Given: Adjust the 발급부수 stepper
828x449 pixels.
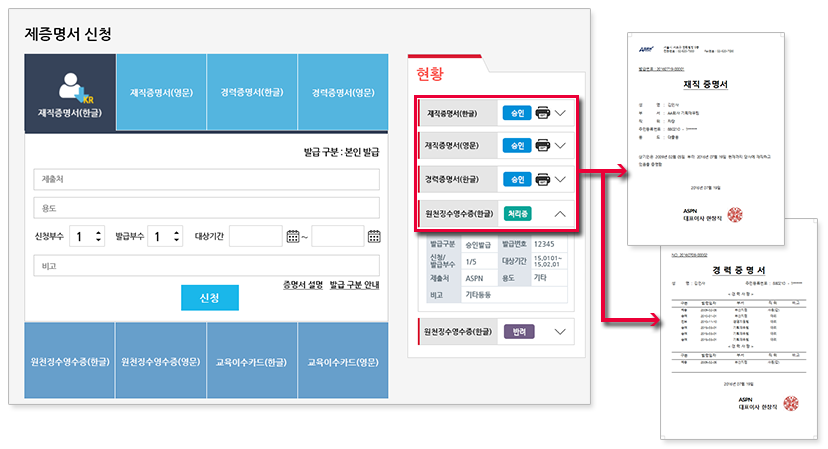Looking at the screenshot, I should coord(177,237).
